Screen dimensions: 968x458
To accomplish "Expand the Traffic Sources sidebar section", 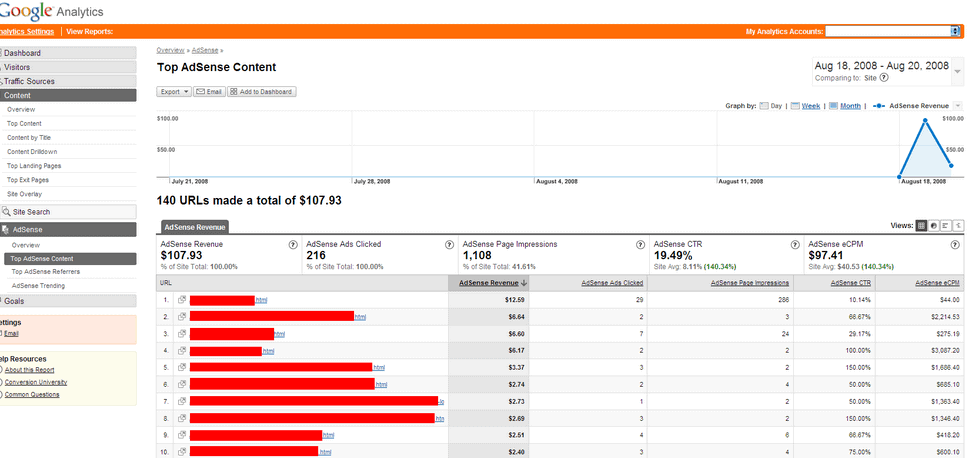I will [x=68, y=81].
